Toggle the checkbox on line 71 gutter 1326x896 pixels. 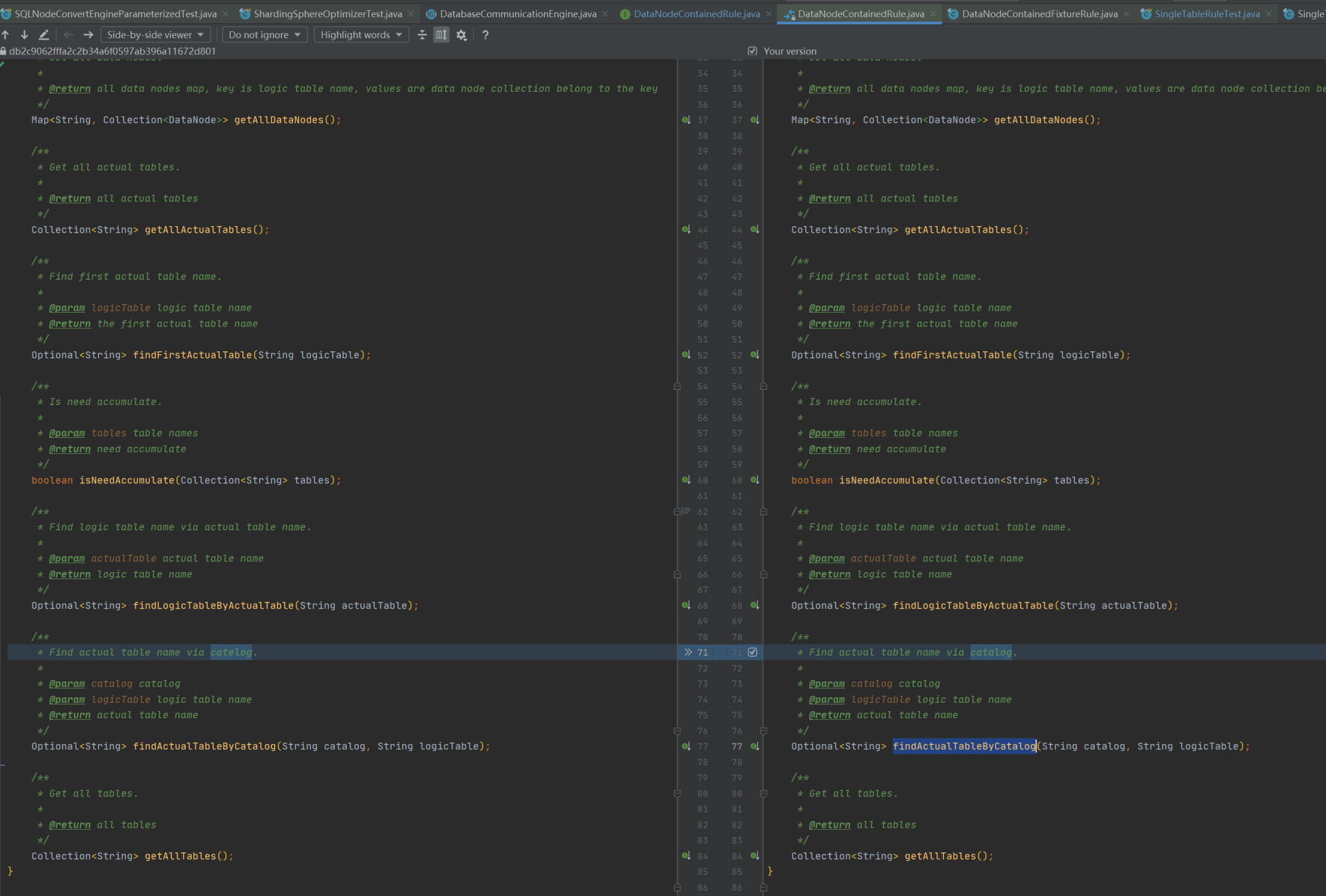pyautogui.click(x=753, y=652)
